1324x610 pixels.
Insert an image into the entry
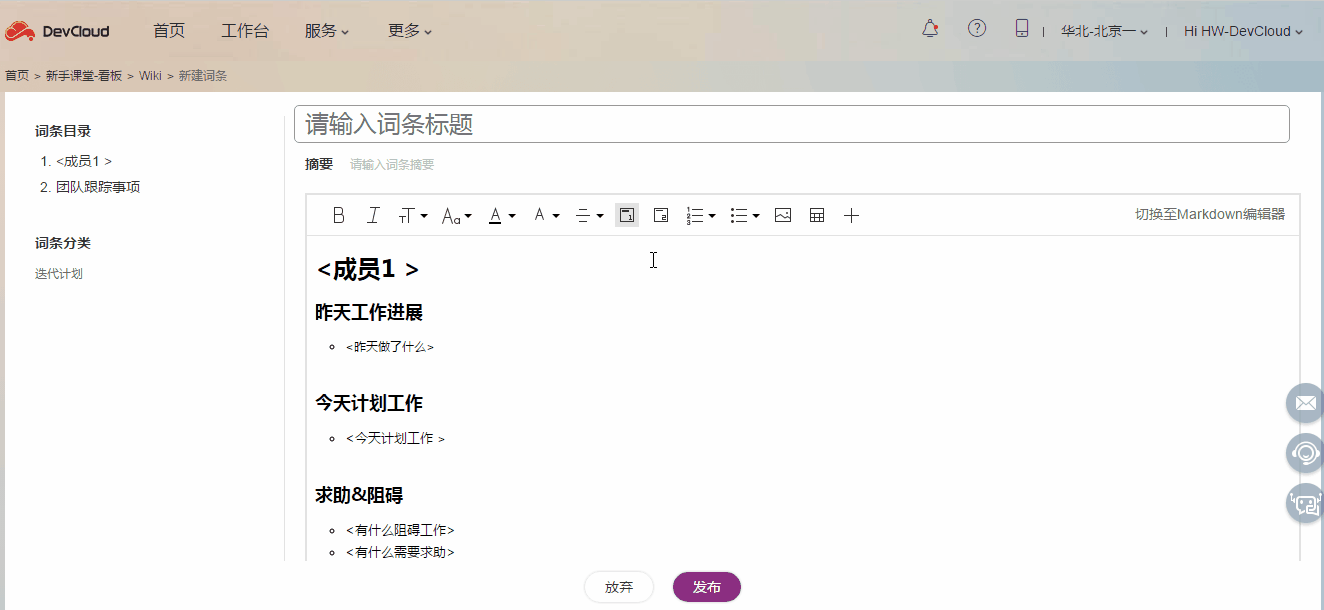tap(782, 214)
